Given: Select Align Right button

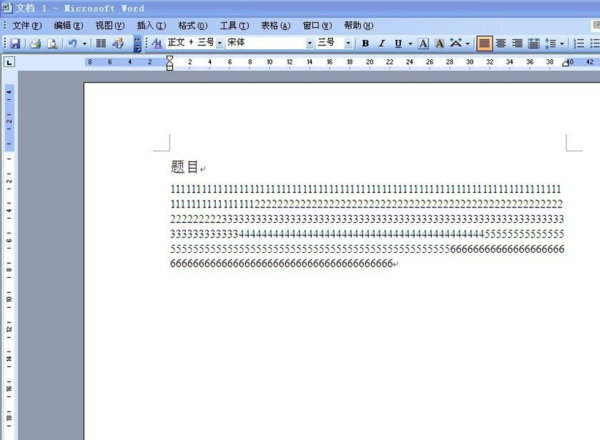Looking at the screenshot, I should point(517,43).
